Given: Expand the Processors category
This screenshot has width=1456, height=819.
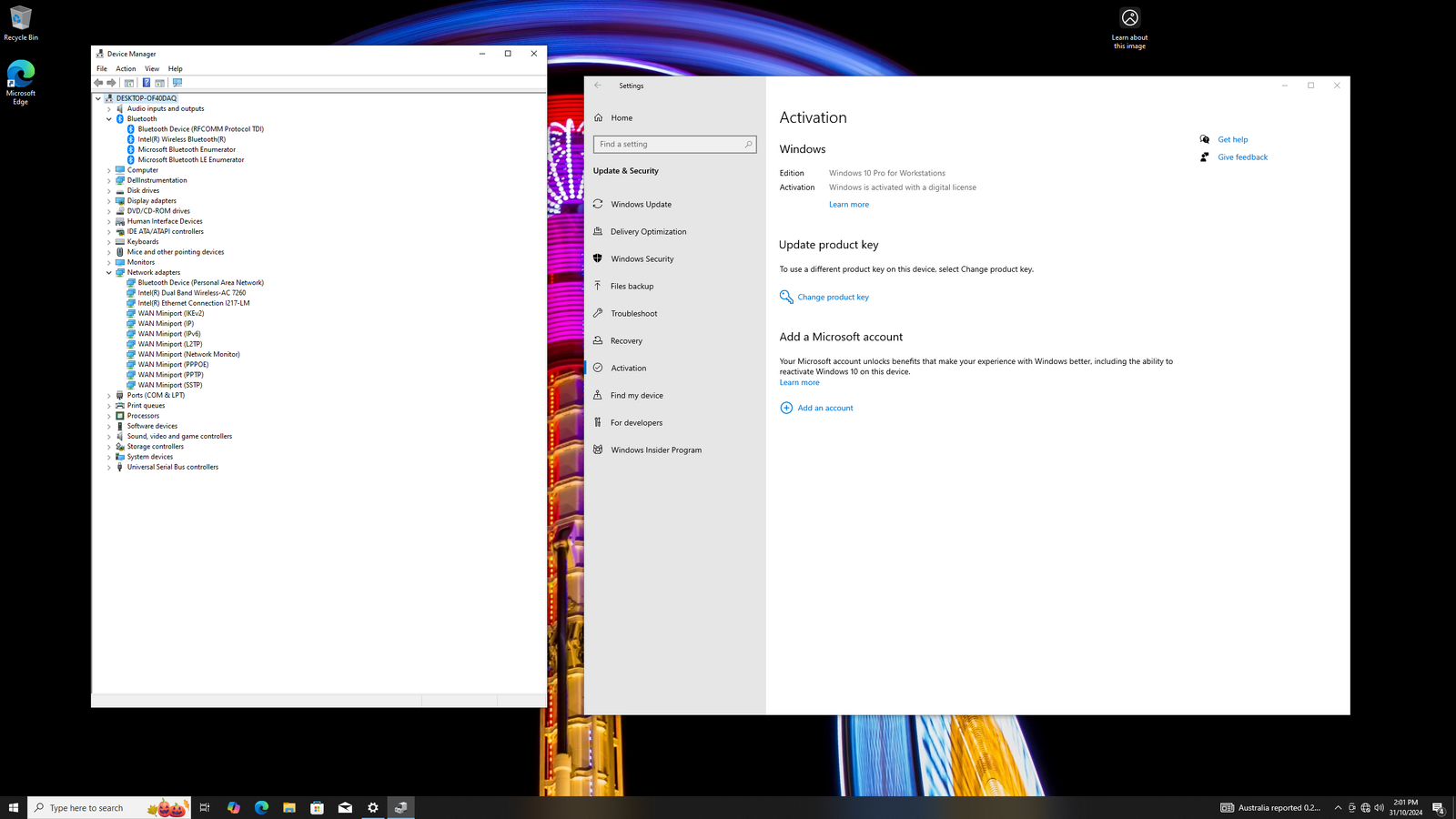Looking at the screenshot, I should pos(109,416).
